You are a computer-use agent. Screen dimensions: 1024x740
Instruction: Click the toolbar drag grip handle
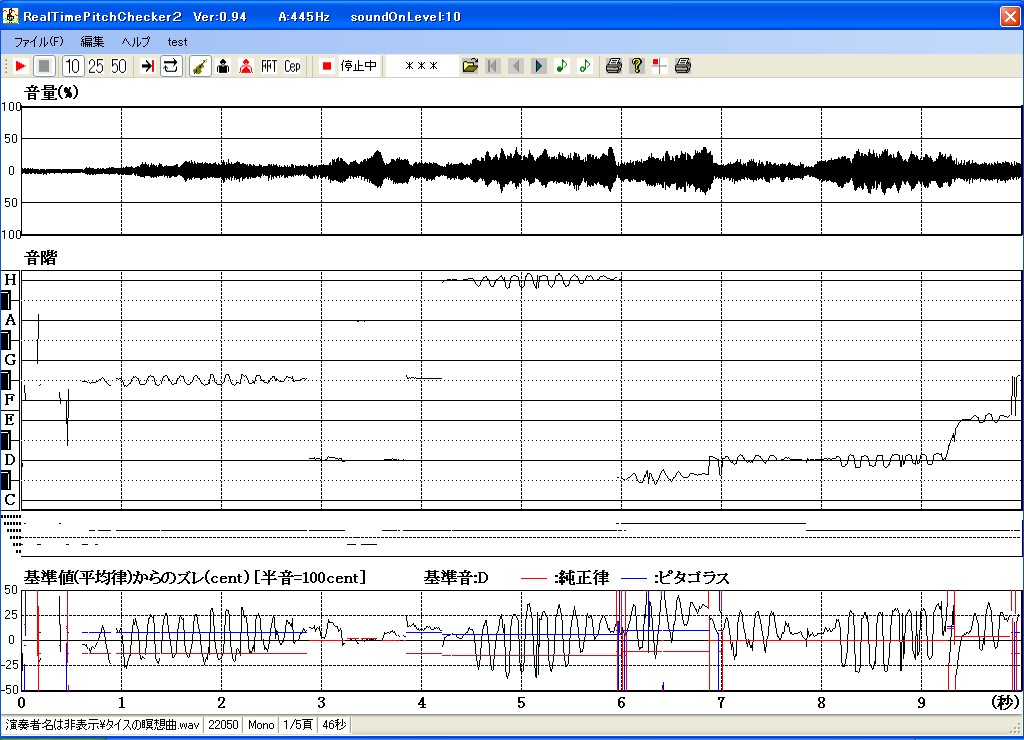6,66
